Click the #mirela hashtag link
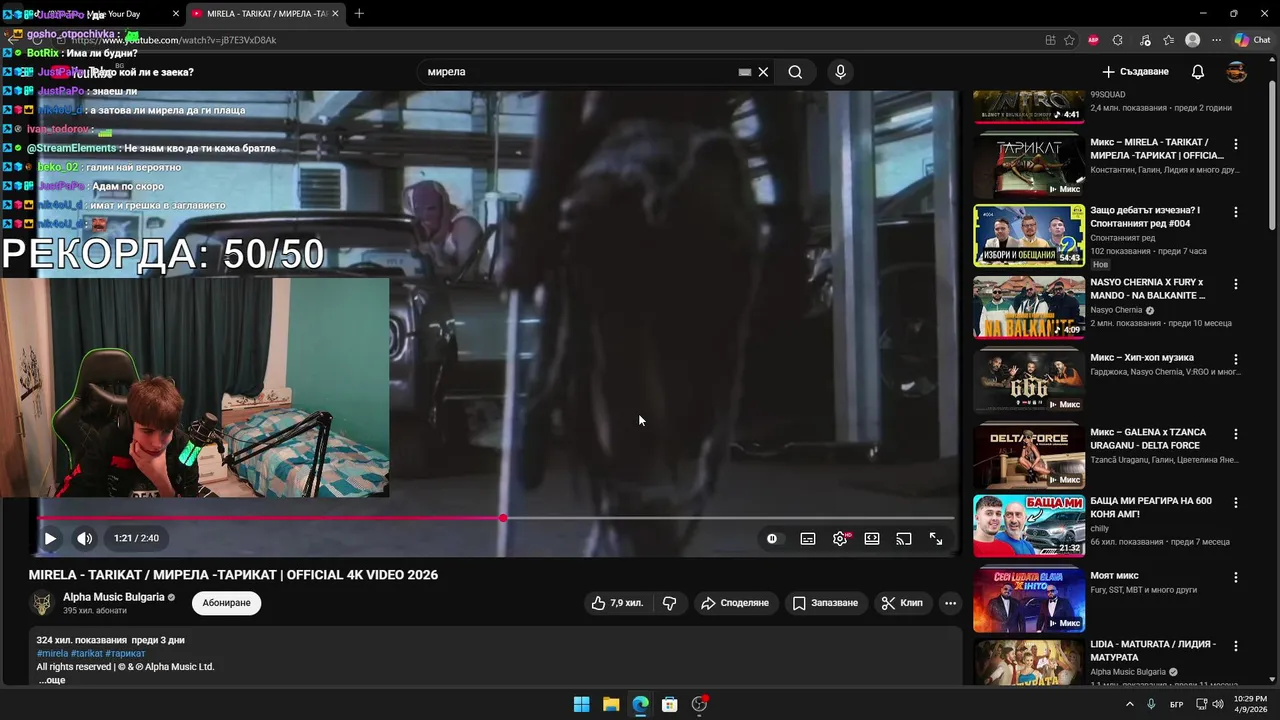 (x=52, y=653)
